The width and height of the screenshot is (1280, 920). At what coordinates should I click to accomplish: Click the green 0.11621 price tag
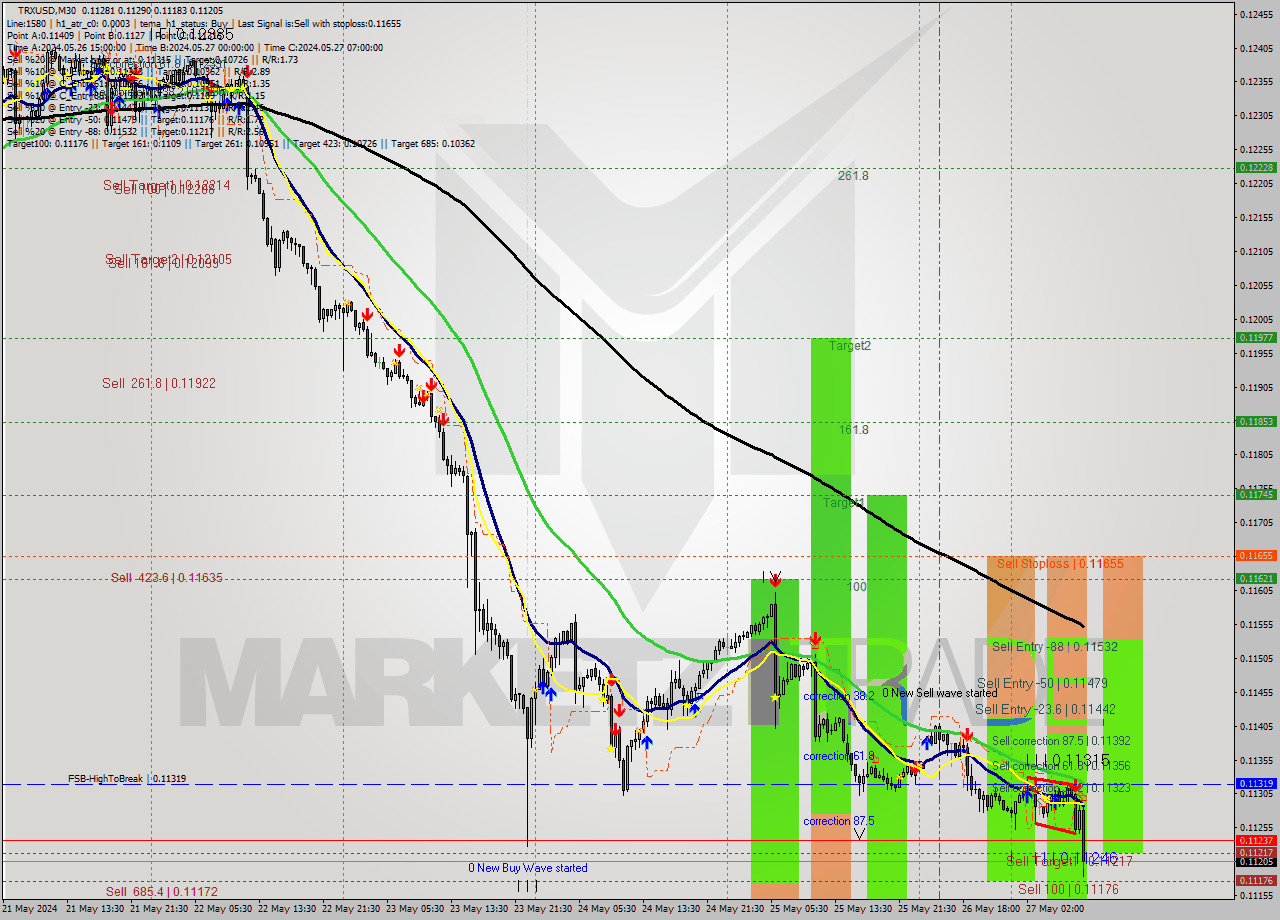coord(1256,578)
